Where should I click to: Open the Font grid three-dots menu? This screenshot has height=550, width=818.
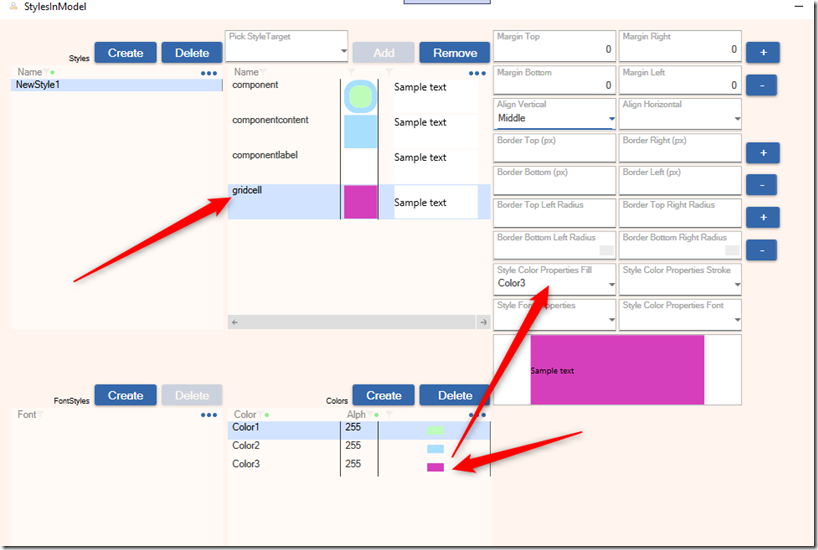pyautogui.click(x=209, y=415)
